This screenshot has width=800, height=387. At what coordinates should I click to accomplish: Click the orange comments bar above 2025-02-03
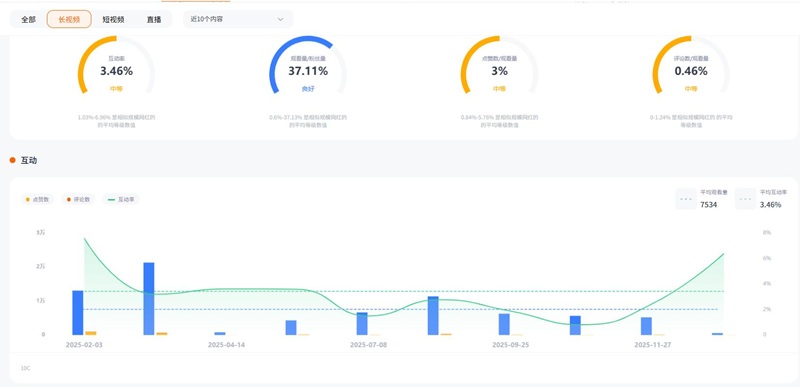pos(91,333)
